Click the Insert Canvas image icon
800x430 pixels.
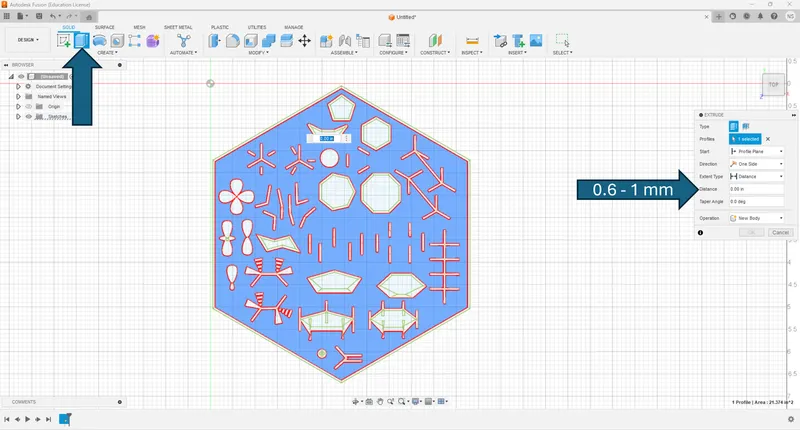coord(536,40)
